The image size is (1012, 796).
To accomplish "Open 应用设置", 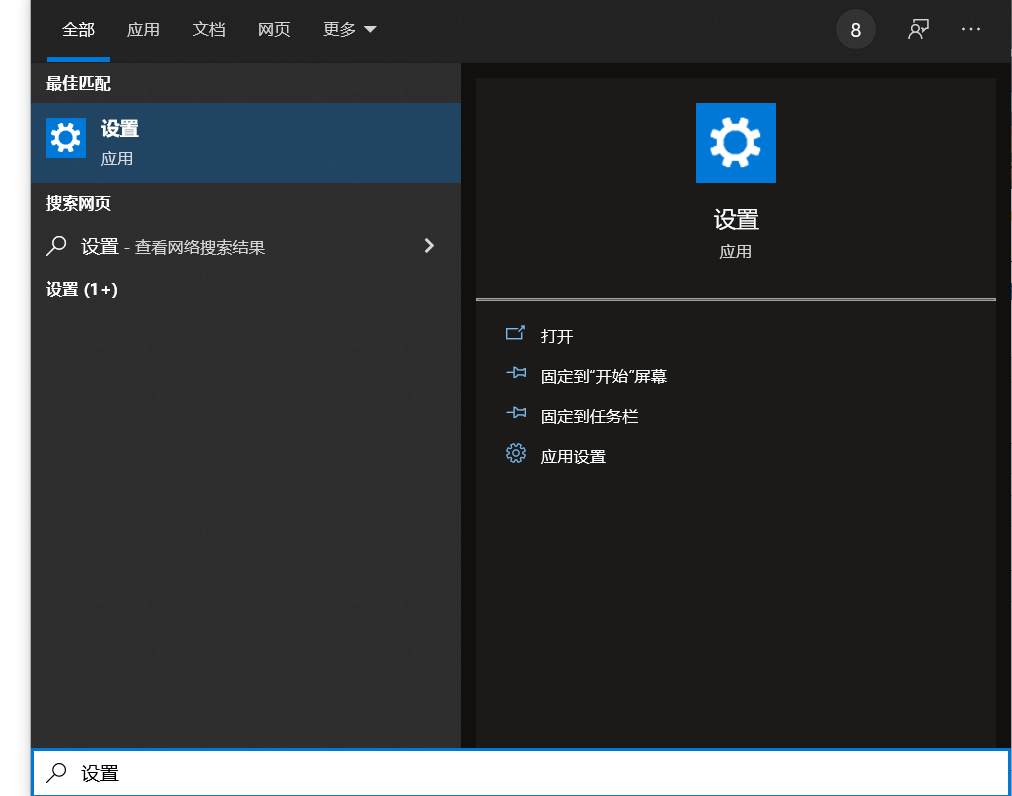I will tap(573, 456).
